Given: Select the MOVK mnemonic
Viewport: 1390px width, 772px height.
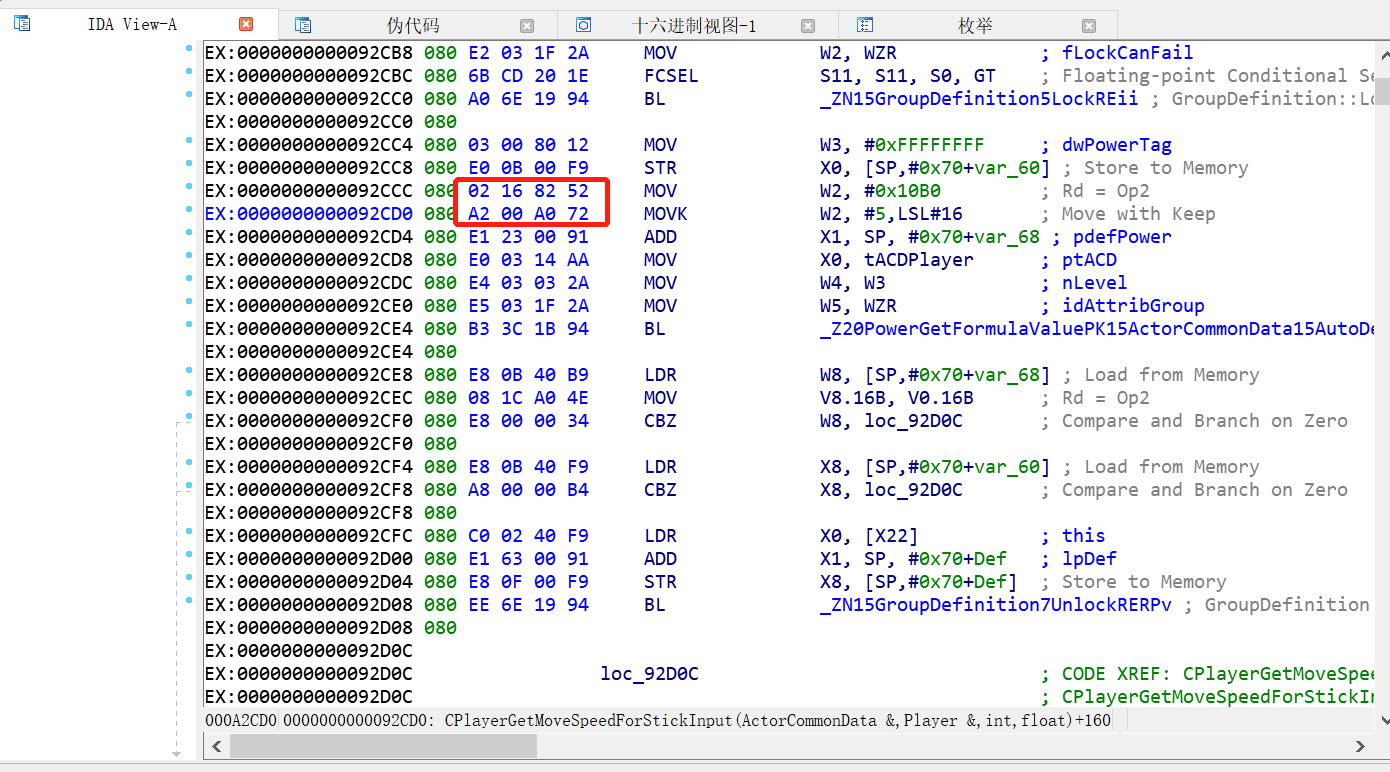Looking at the screenshot, I should pyautogui.click(x=666, y=214).
